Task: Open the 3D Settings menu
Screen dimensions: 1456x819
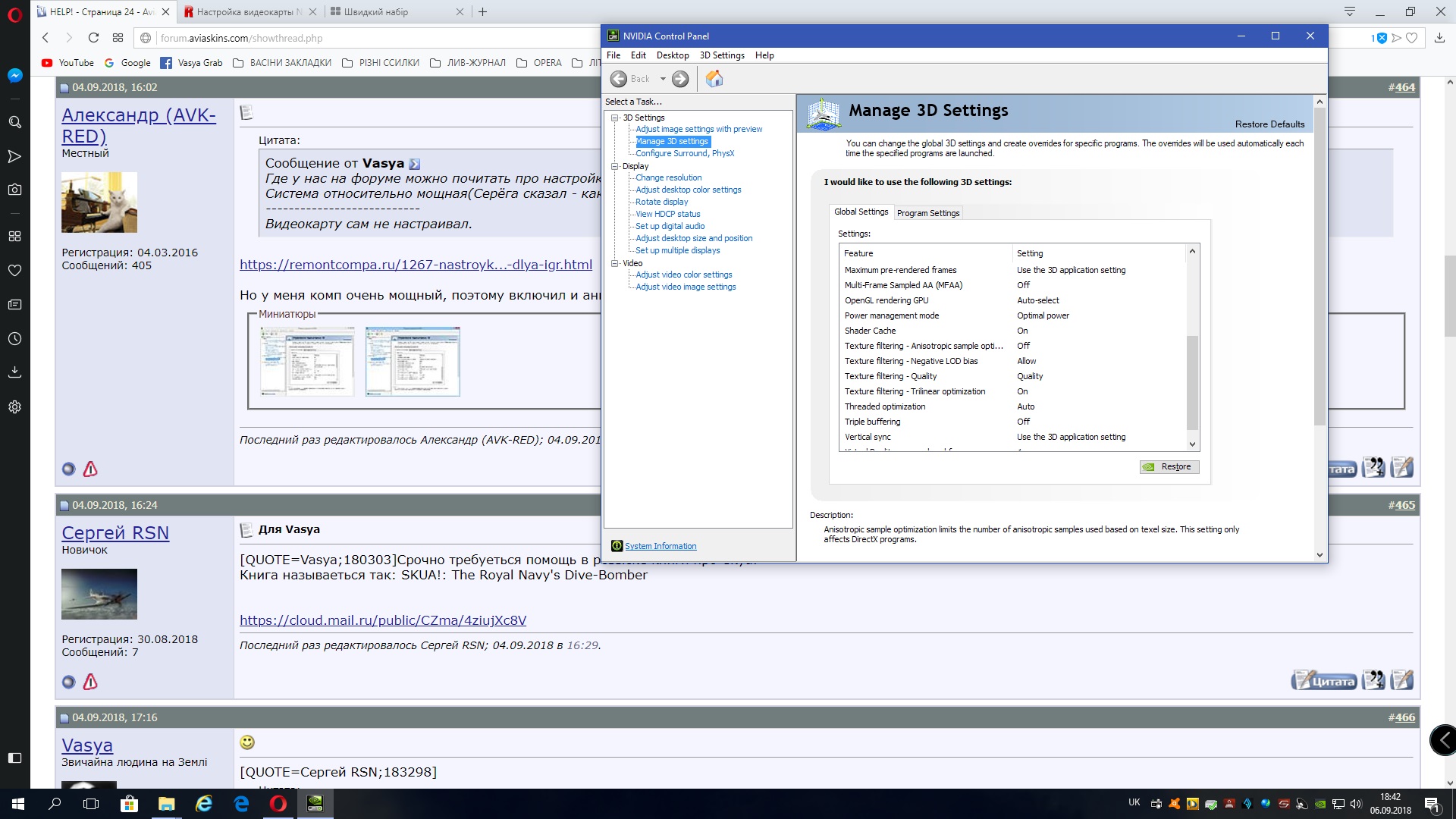Action: coord(721,55)
